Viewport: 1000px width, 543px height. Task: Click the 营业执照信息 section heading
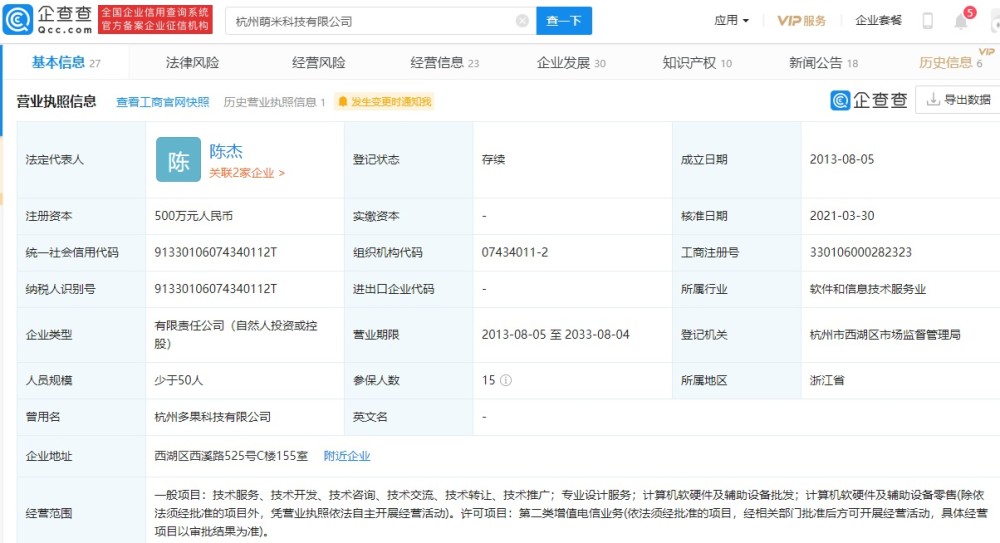click(x=56, y=101)
